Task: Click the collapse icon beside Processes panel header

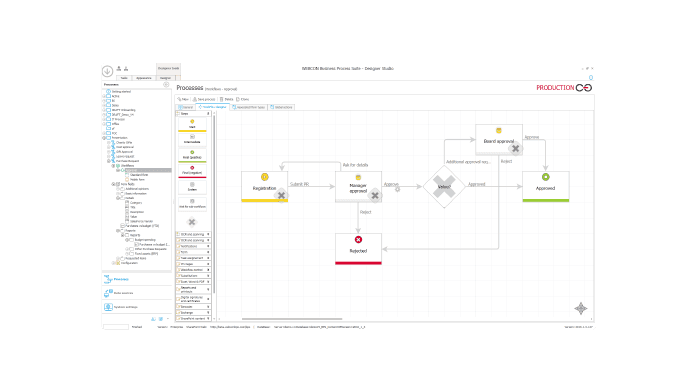Action: point(166,84)
